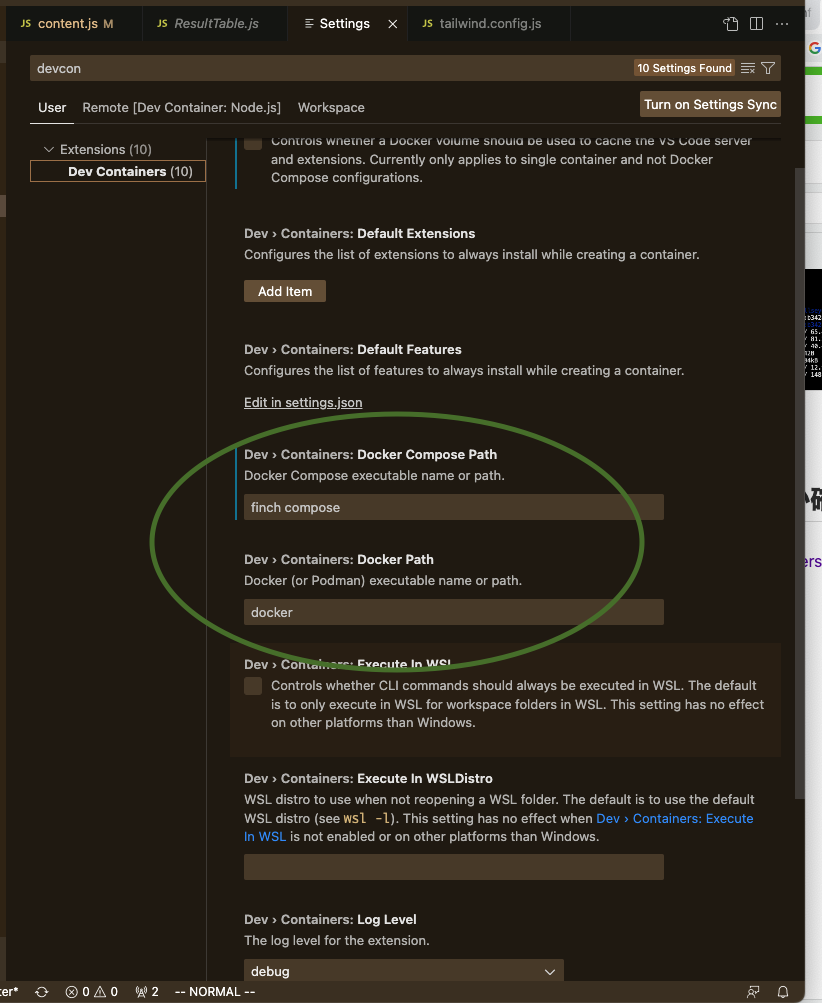Click the Docker Path input field
The width and height of the screenshot is (822, 1003).
[454, 612]
